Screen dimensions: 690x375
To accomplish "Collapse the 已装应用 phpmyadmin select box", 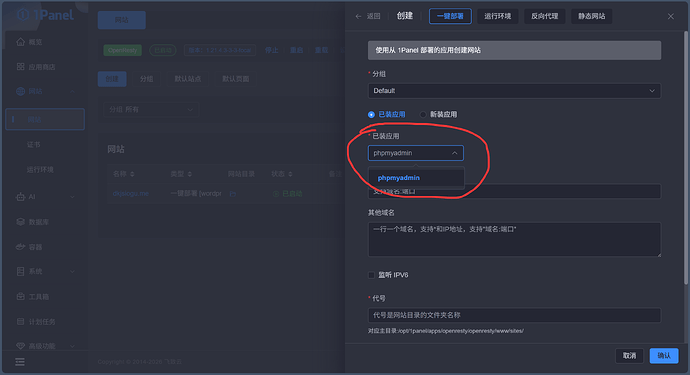I will [x=415, y=153].
